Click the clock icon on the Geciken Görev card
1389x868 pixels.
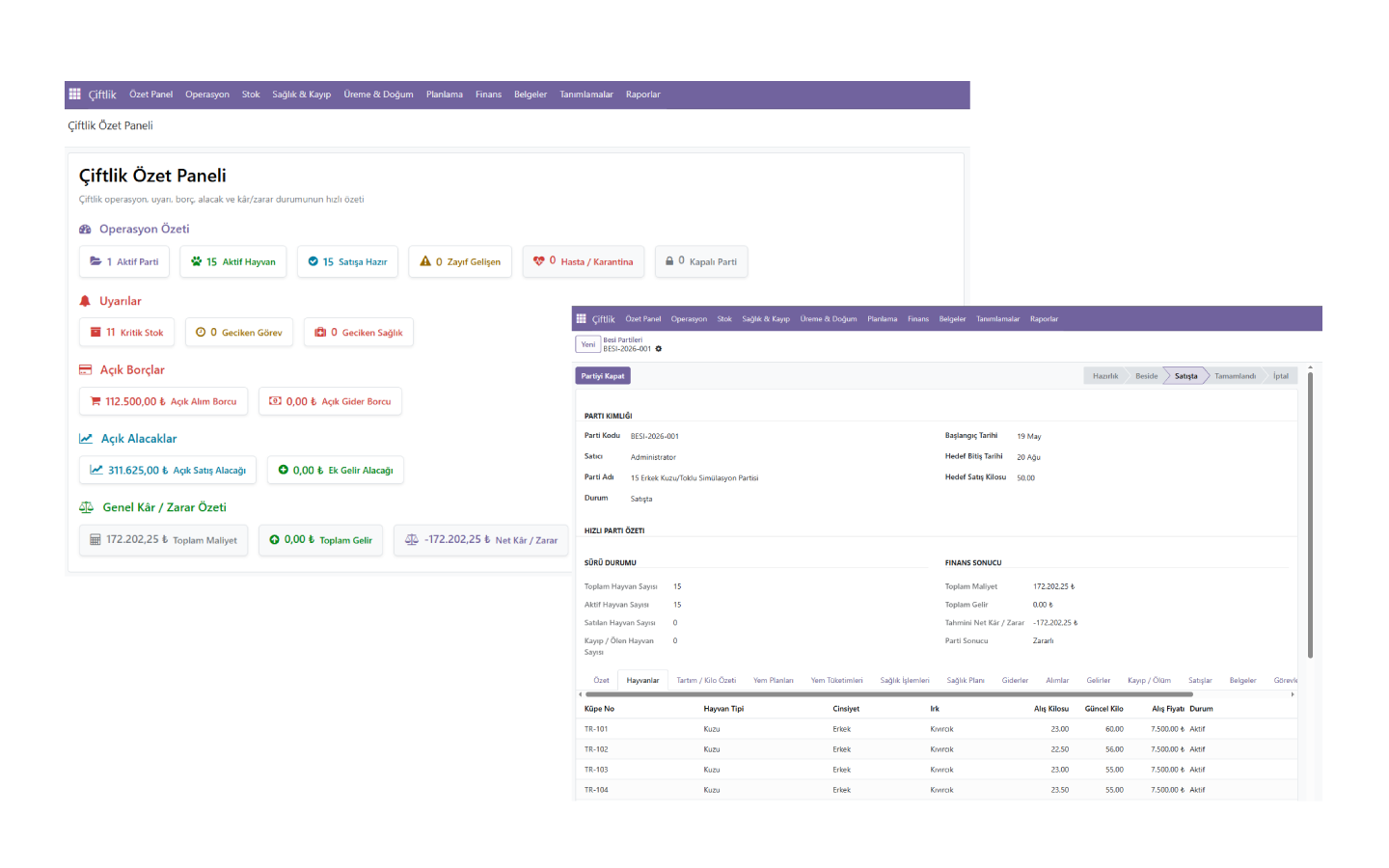[x=201, y=332]
